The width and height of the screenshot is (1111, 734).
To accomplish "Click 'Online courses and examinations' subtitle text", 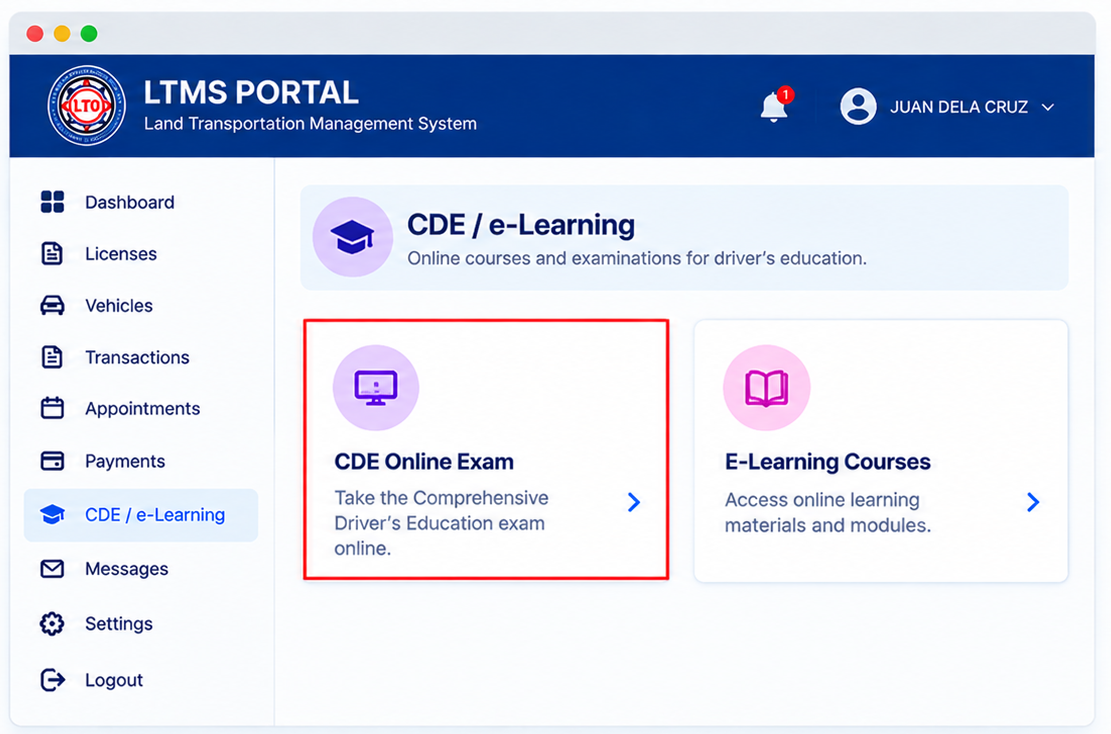I will click(637, 259).
